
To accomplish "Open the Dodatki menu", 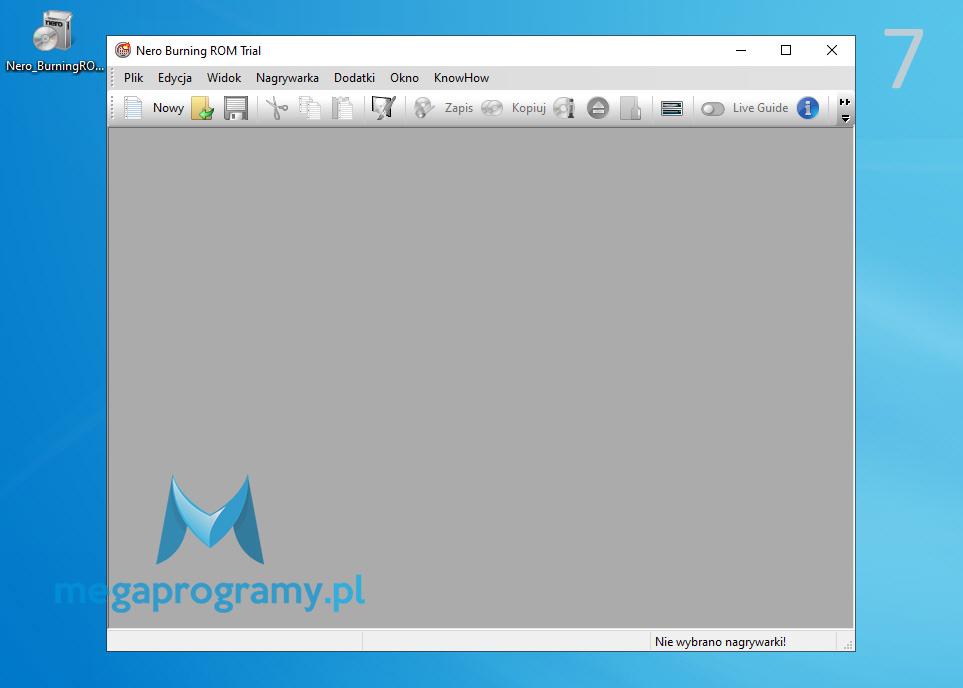I will (x=354, y=78).
